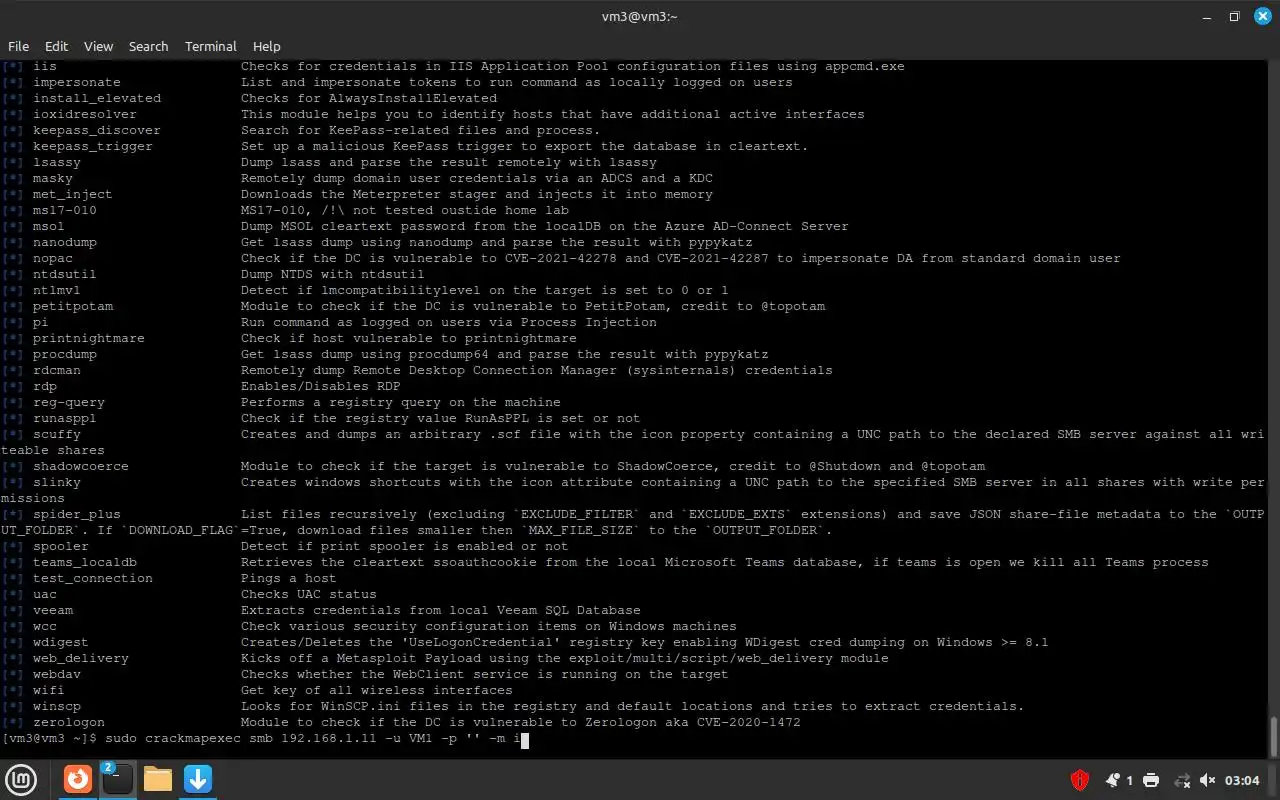Click the 'met_inject' module name
The width and height of the screenshot is (1280, 800).
point(73,194)
